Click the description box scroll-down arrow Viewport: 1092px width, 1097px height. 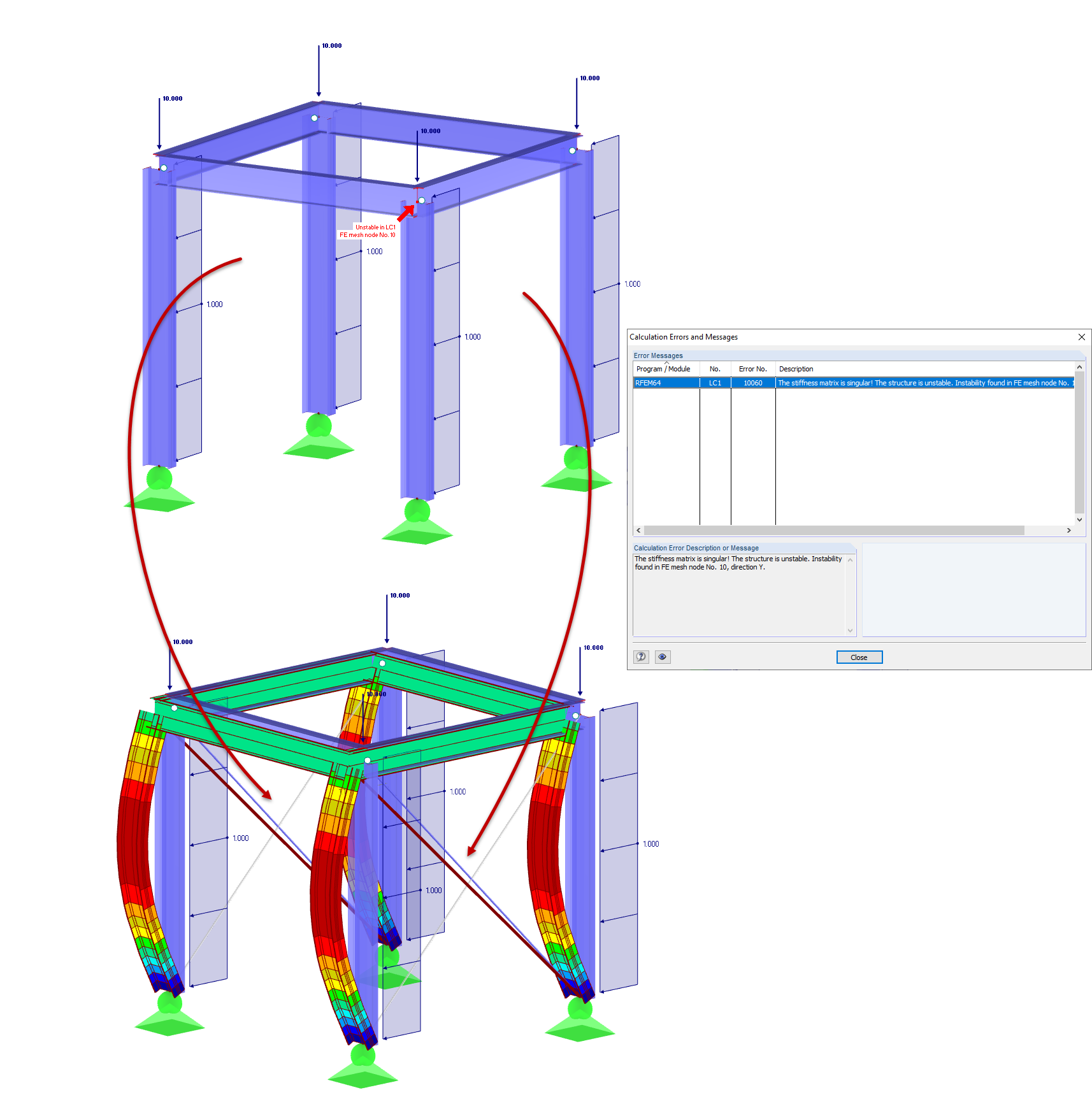(850, 631)
